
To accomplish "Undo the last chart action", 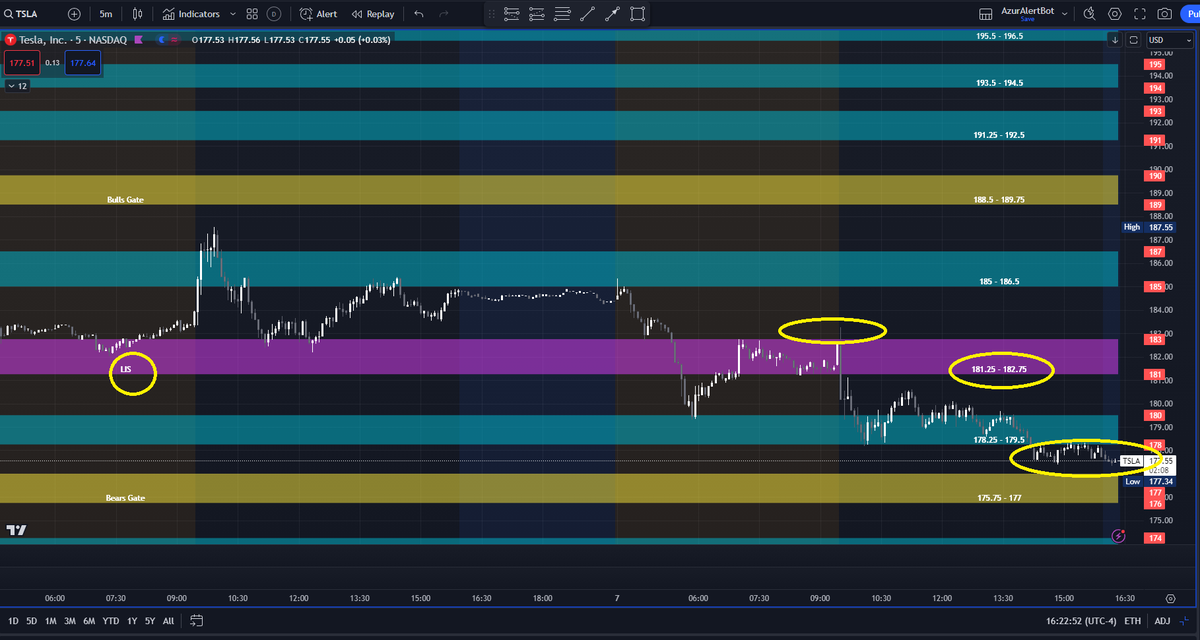I will click(x=419, y=14).
